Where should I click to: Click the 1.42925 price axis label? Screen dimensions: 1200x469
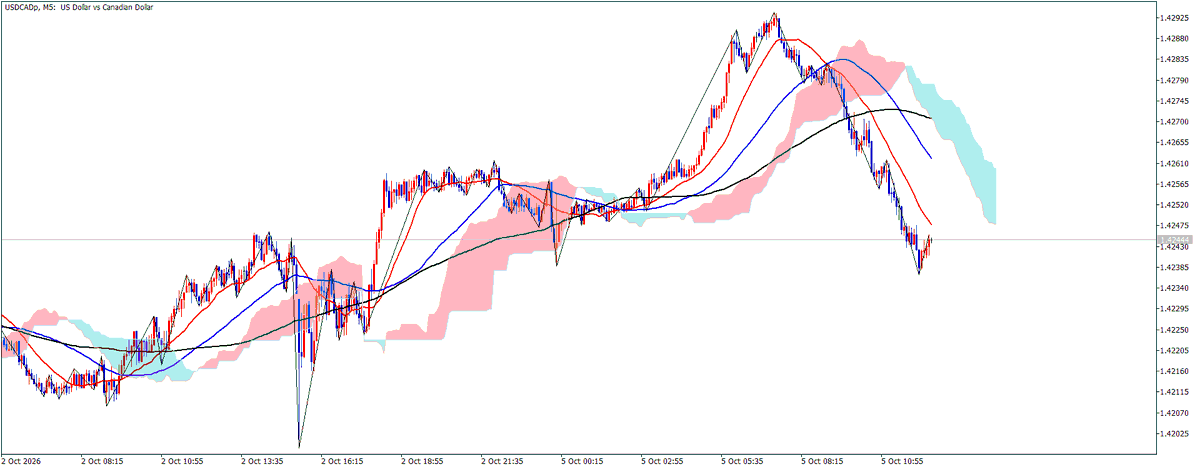(x=1175, y=18)
